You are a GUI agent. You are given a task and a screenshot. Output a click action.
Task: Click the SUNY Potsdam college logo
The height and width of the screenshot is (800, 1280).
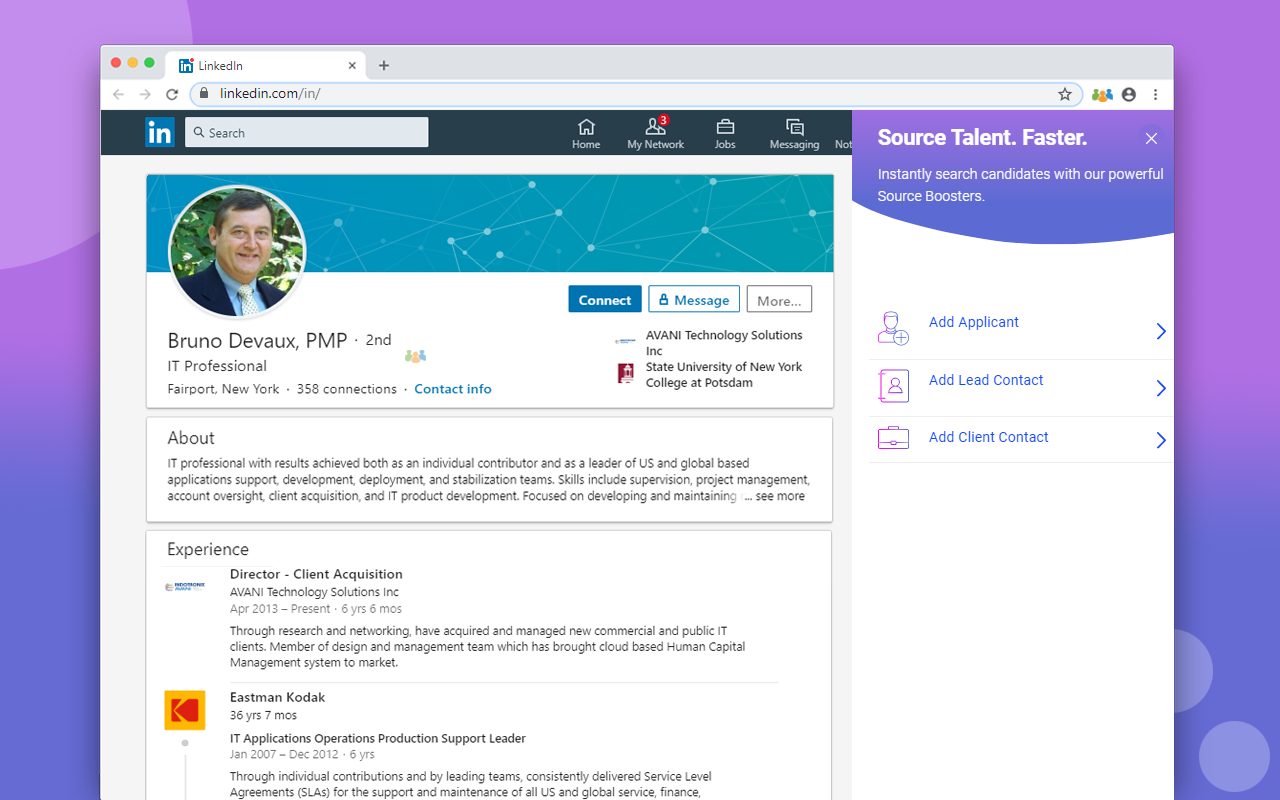[626, 374]
